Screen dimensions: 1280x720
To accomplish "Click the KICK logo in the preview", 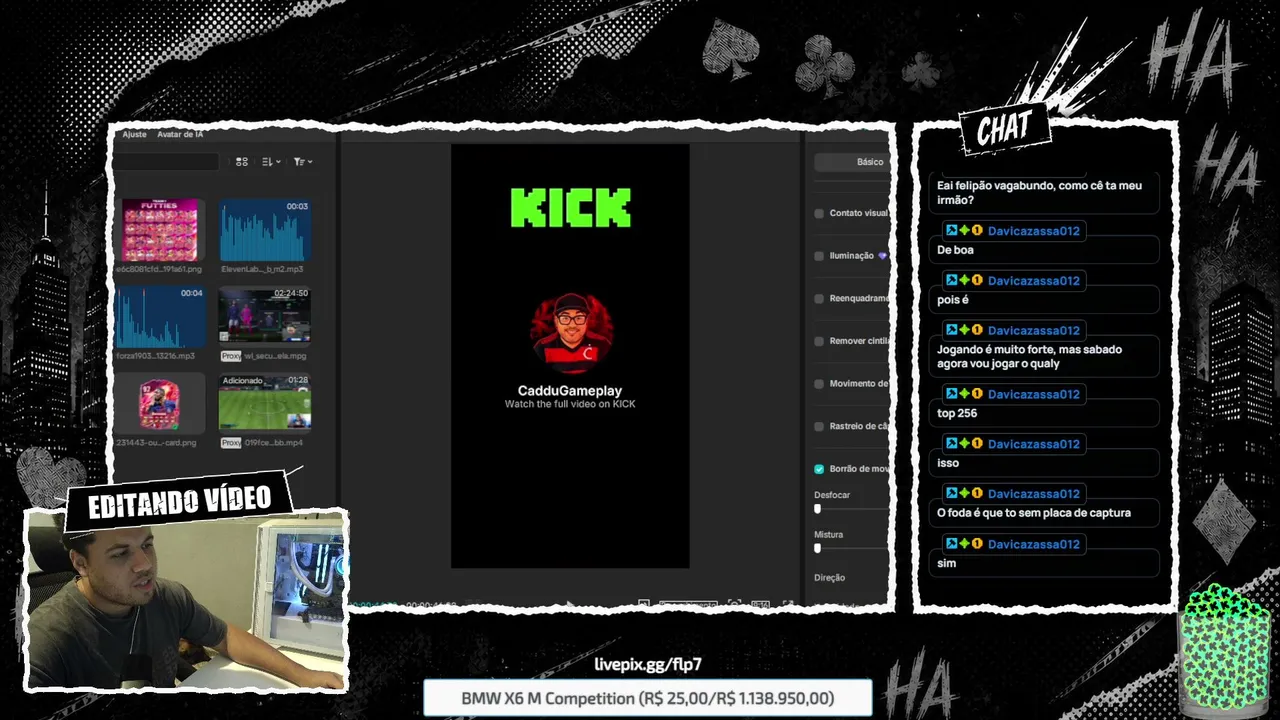I will pyautogui.click(x=570, y=208).
